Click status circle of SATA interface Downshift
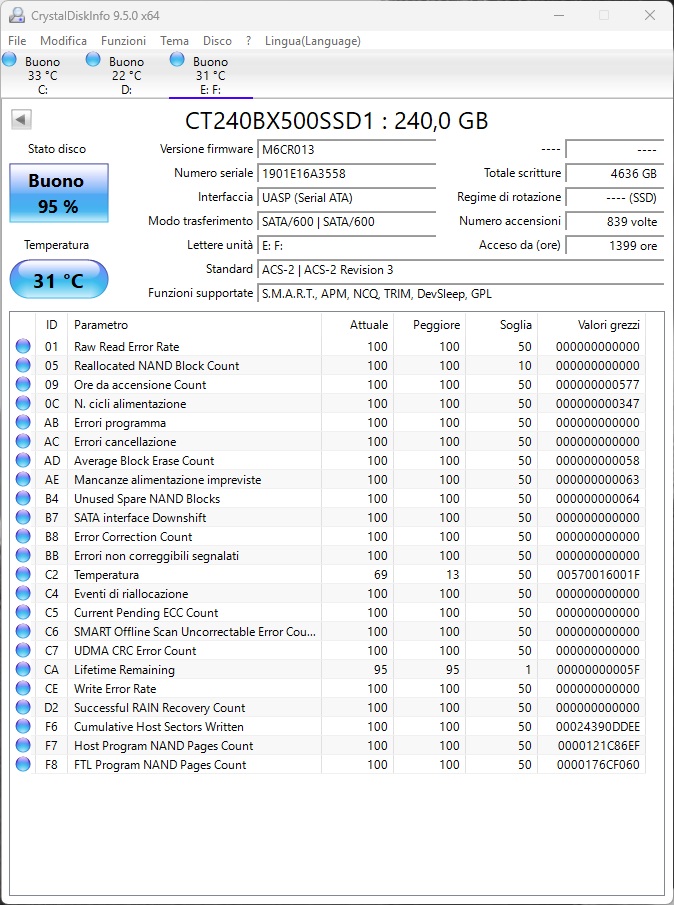 click(x=23, y=518)
